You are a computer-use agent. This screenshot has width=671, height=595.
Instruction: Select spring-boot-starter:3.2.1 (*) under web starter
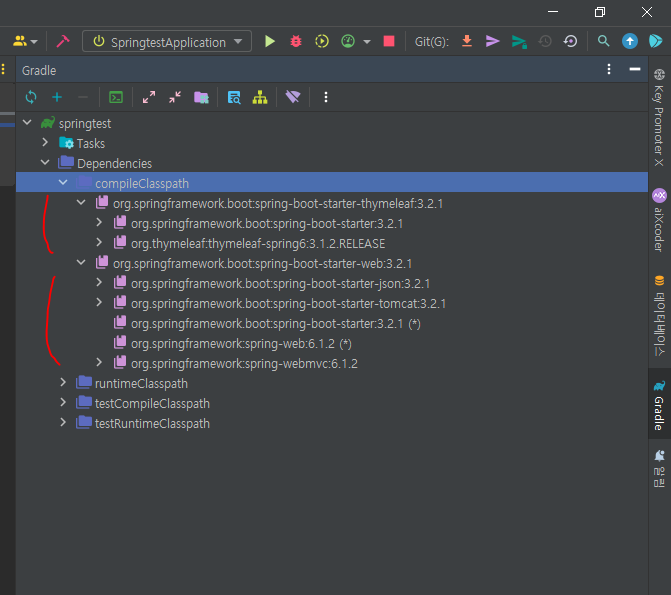coord(332,324)
